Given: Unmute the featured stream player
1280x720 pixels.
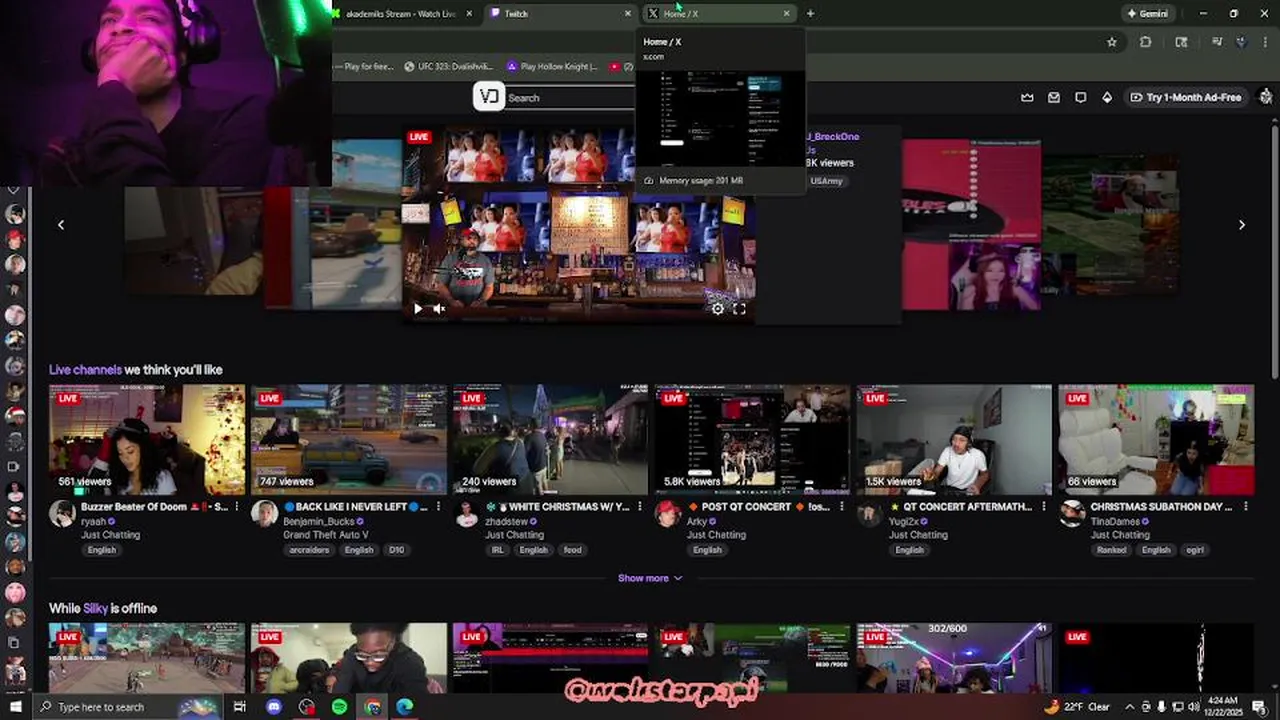Looking at the screenshot, I should [439, 309].
